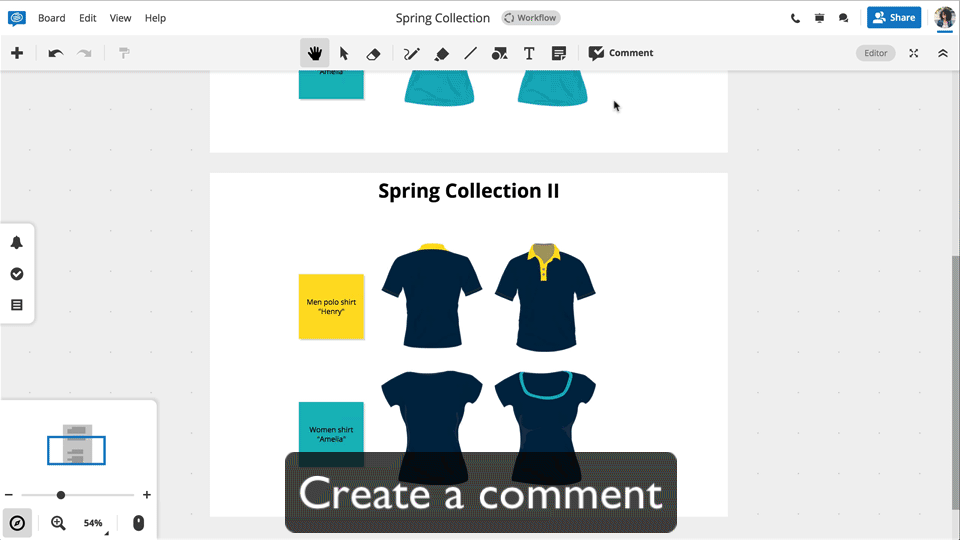
Task: Select the arrow Select tool
Action: (x=344, y=53)
